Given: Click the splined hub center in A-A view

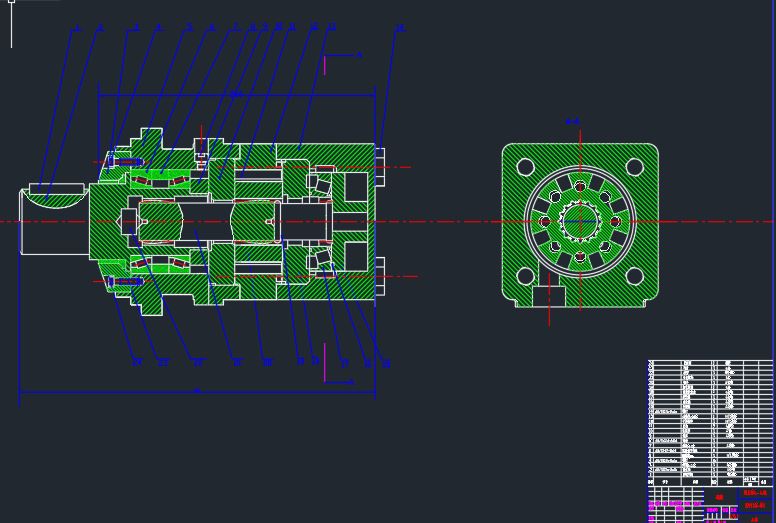Looking at the screenshot, I should (x=580, y=222).
